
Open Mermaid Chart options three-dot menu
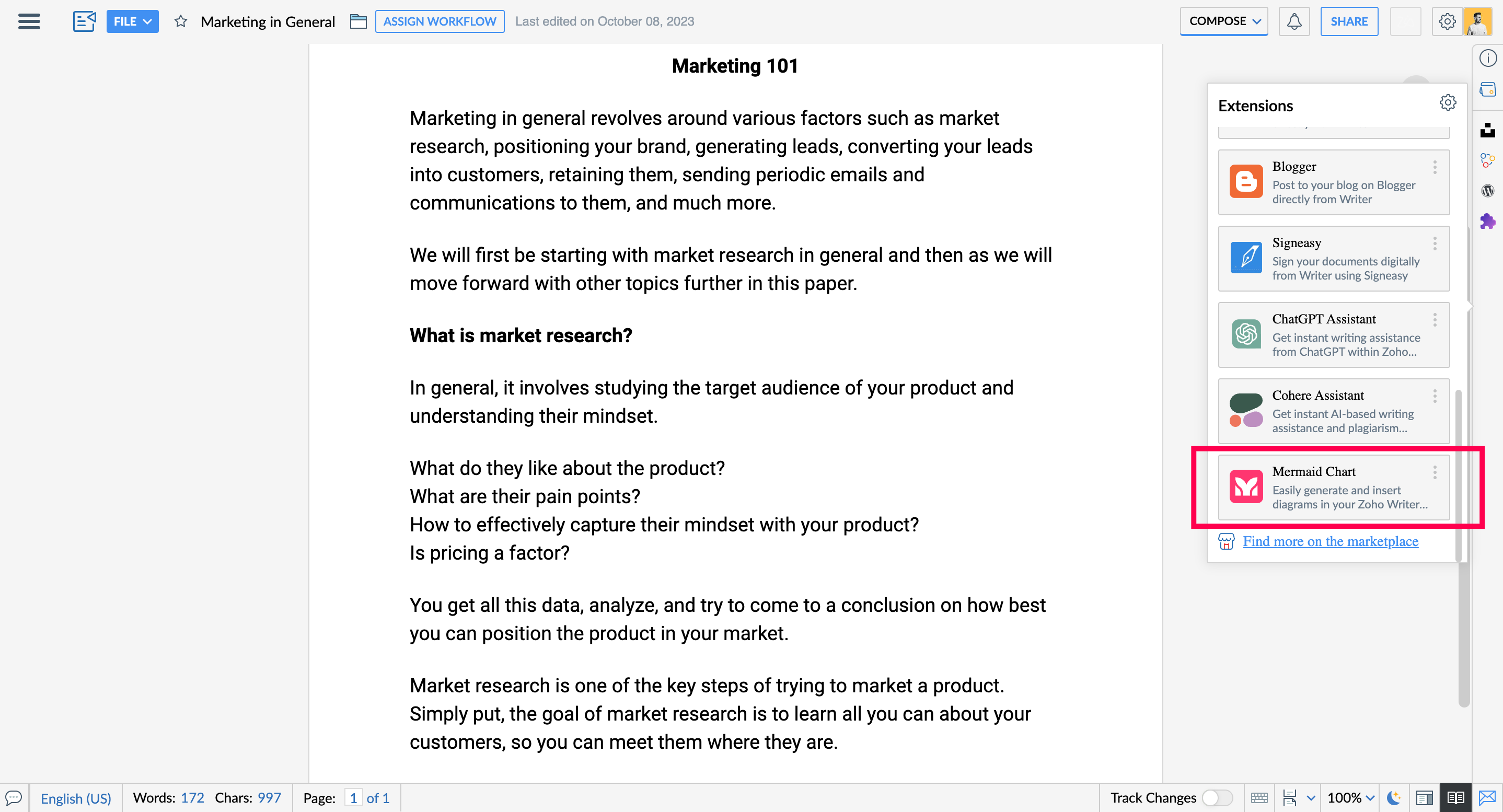pyautogui.click(x=1435, y=472)
